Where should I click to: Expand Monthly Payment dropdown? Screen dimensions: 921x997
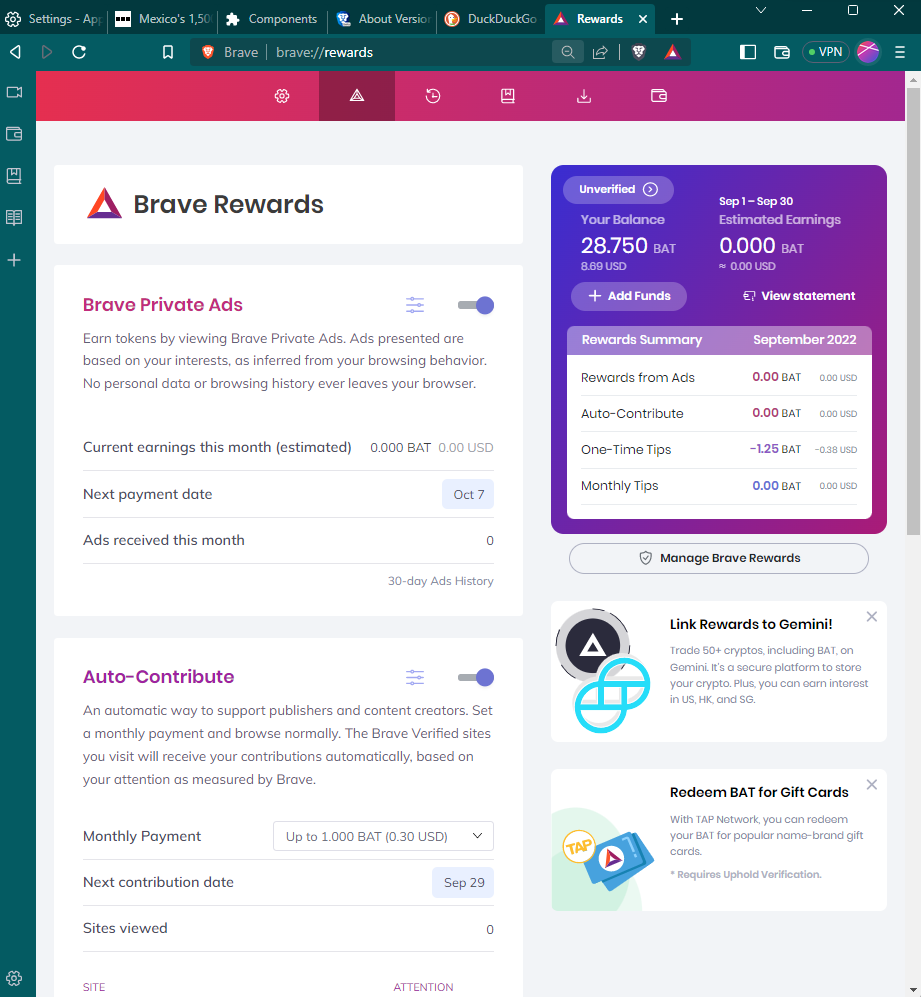click(384, 836)
